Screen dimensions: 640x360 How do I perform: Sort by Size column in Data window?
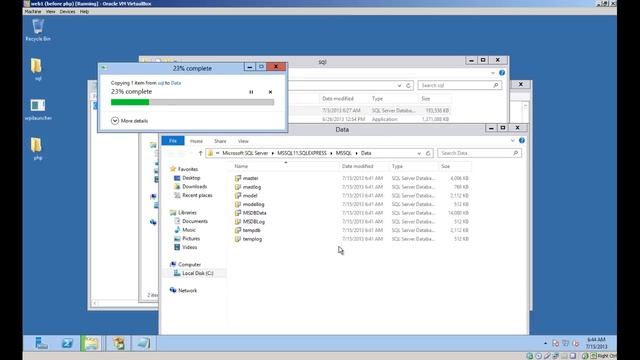445,166
